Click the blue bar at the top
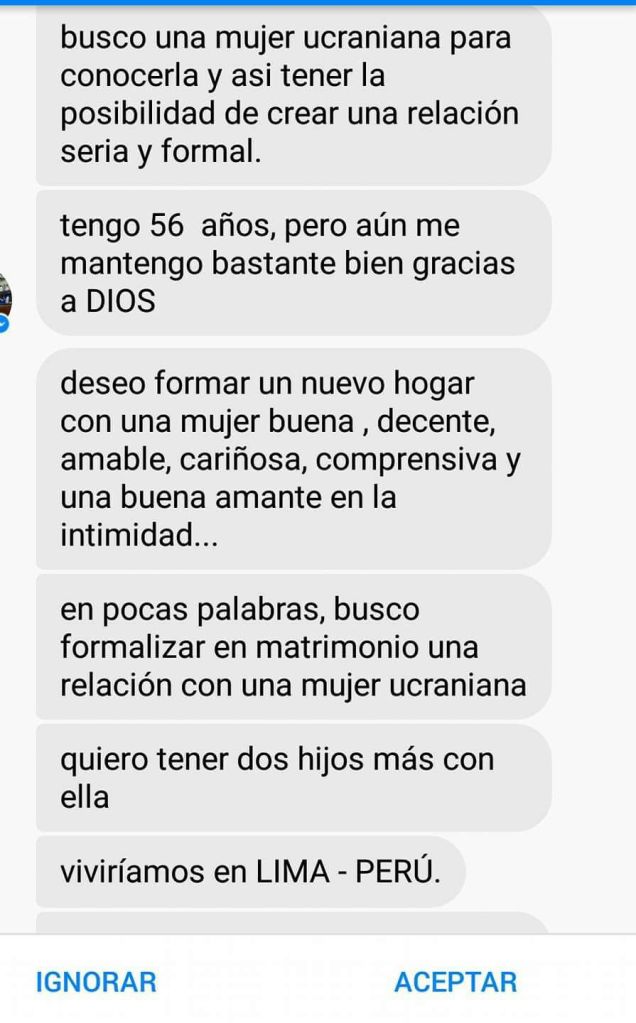 pyautogui.click(x=318, y=3)
